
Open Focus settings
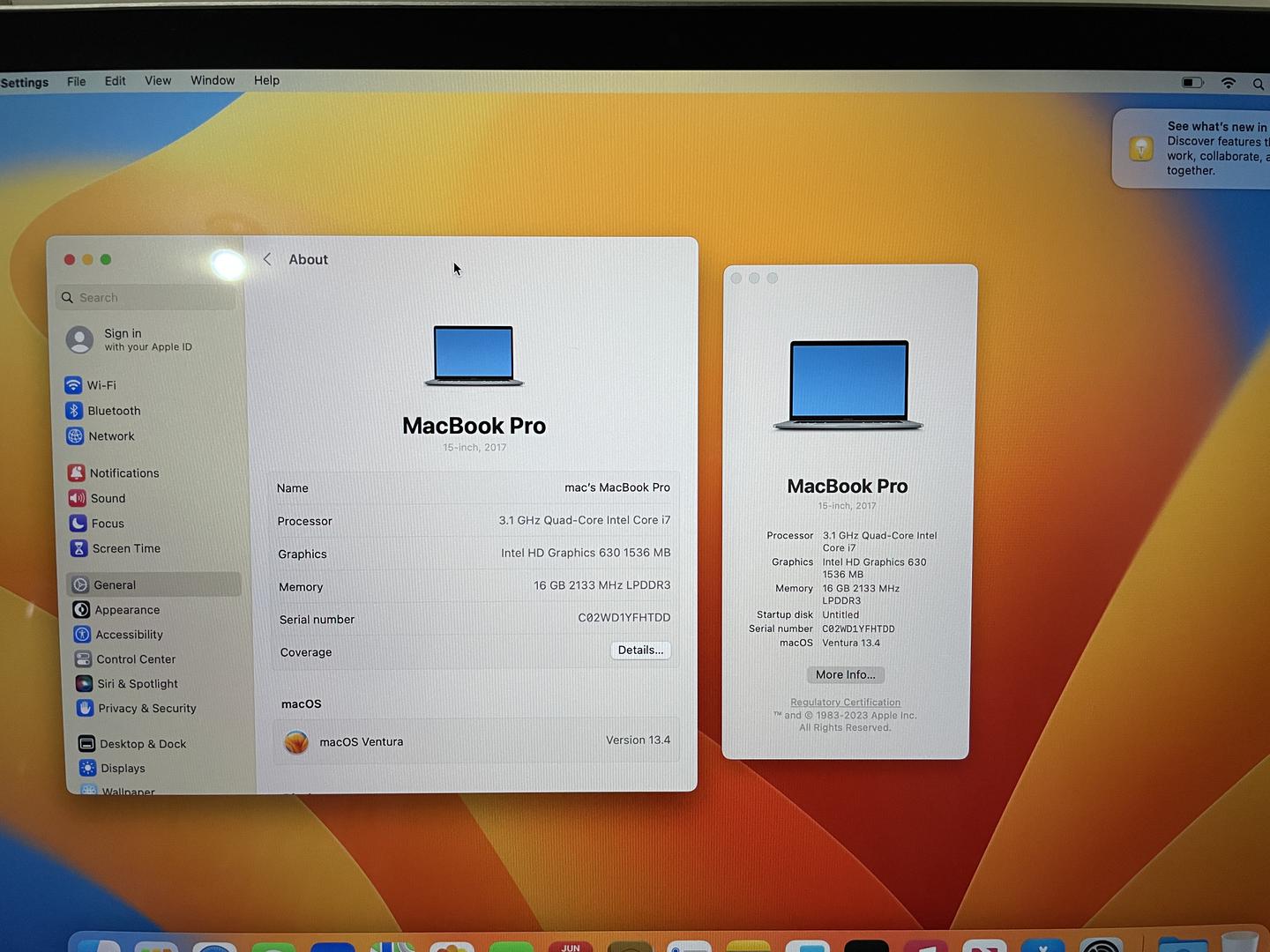click(108, 523)
